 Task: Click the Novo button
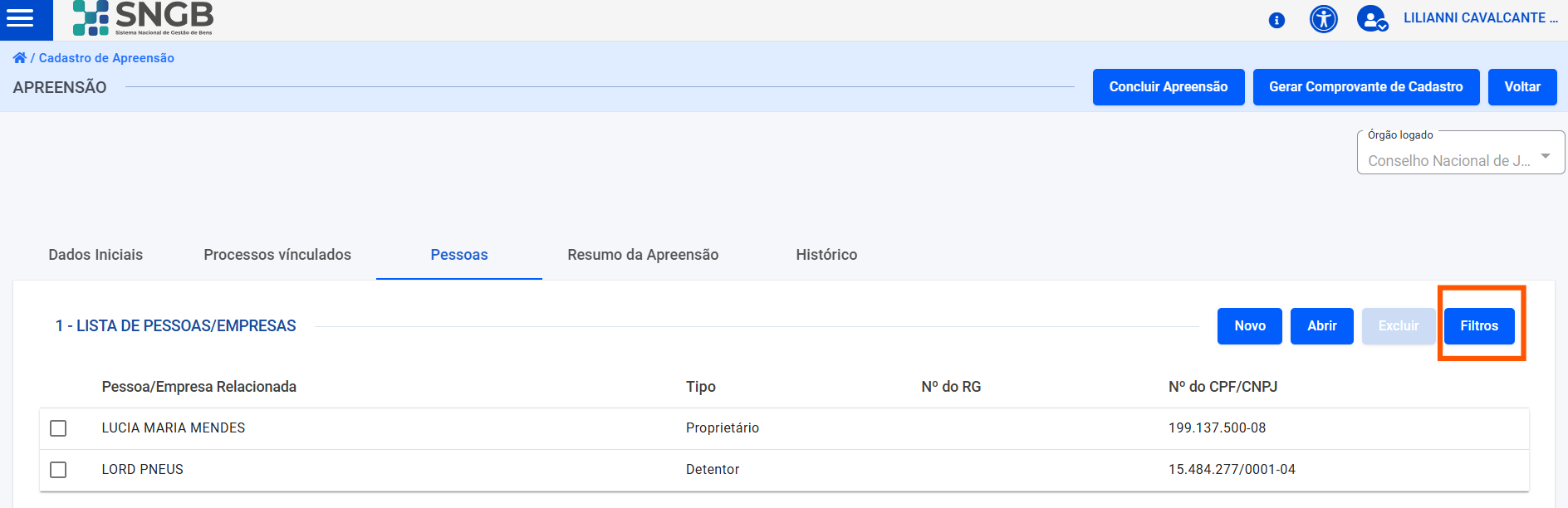[1249, 326]
